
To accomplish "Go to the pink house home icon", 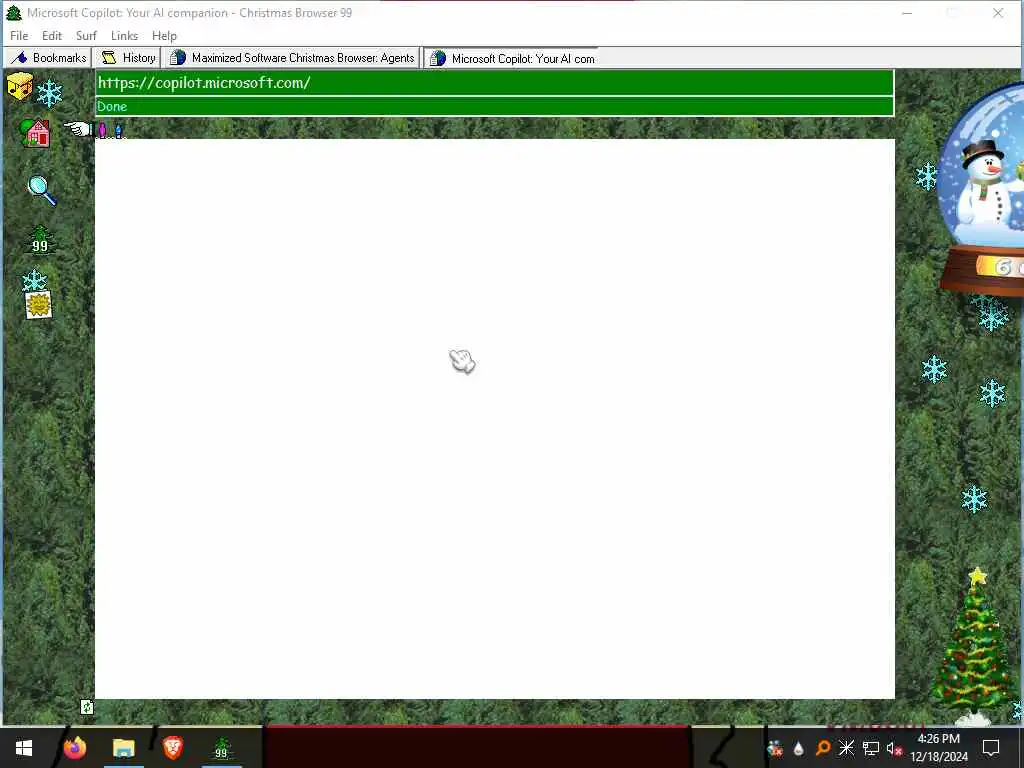I will click(x=35, y=133).
